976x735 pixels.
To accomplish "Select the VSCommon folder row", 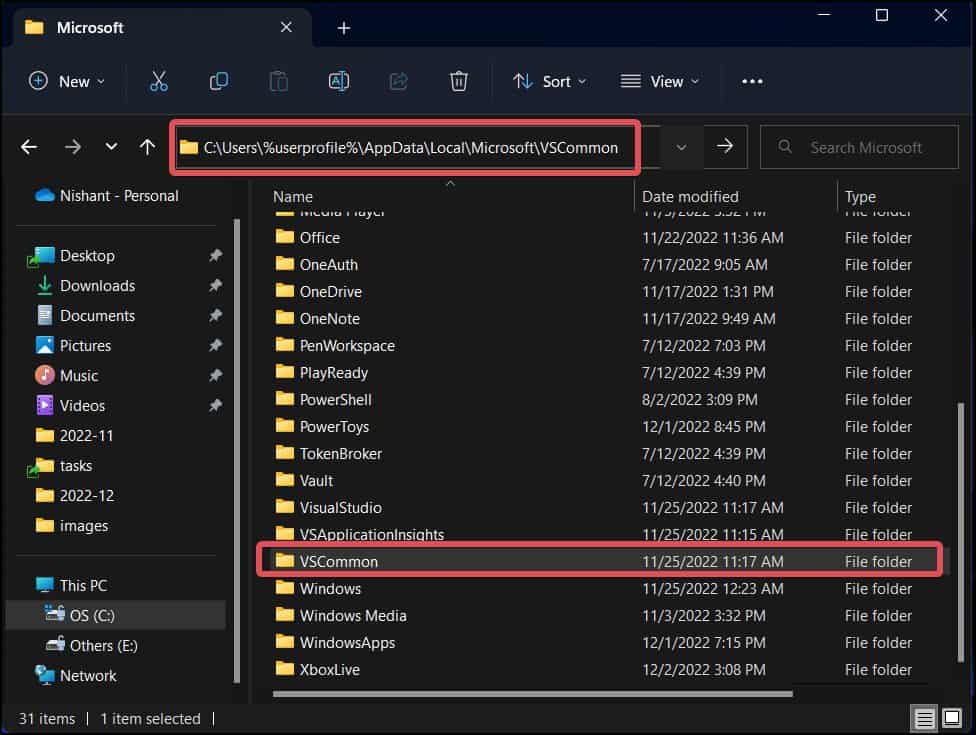I will click(x=599, y=561).
